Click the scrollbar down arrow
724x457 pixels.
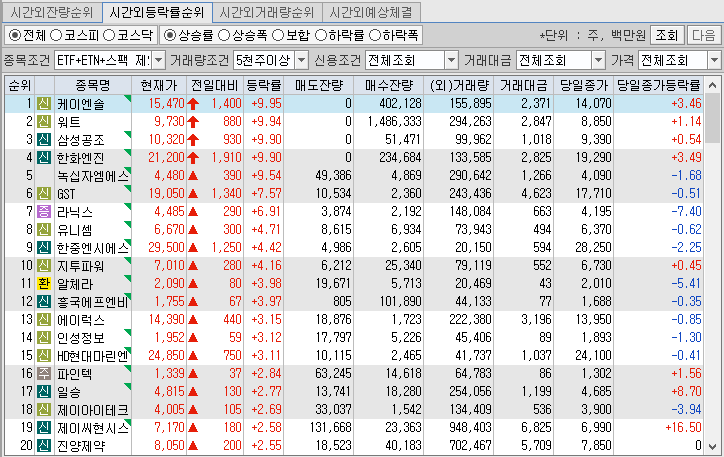712,446
